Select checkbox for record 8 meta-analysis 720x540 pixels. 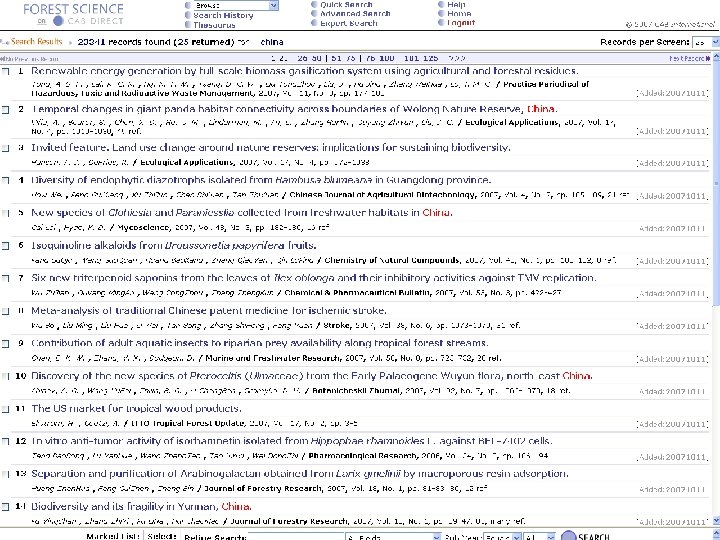6,311
